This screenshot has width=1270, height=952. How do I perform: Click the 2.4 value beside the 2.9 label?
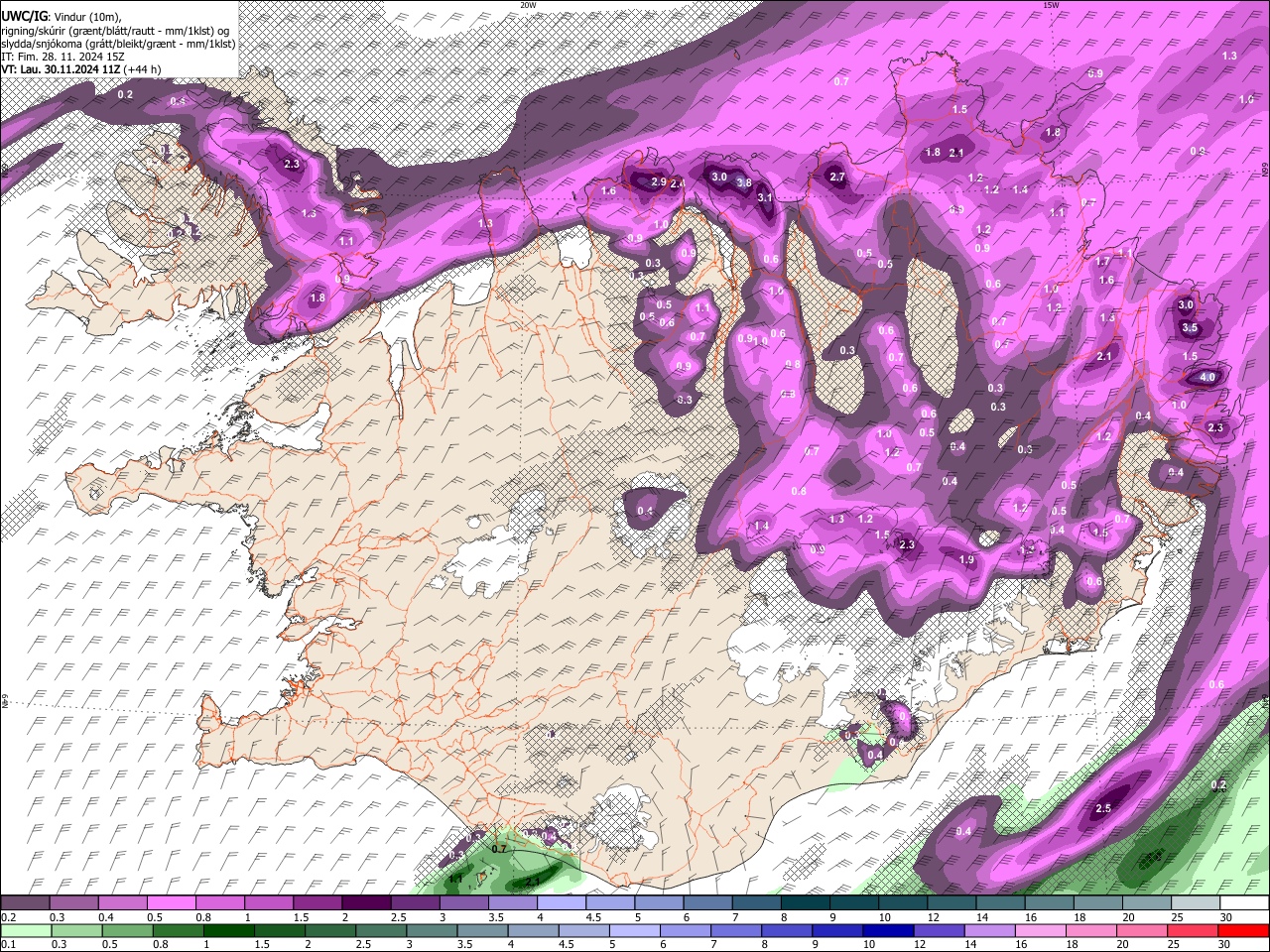click(679, 183)
